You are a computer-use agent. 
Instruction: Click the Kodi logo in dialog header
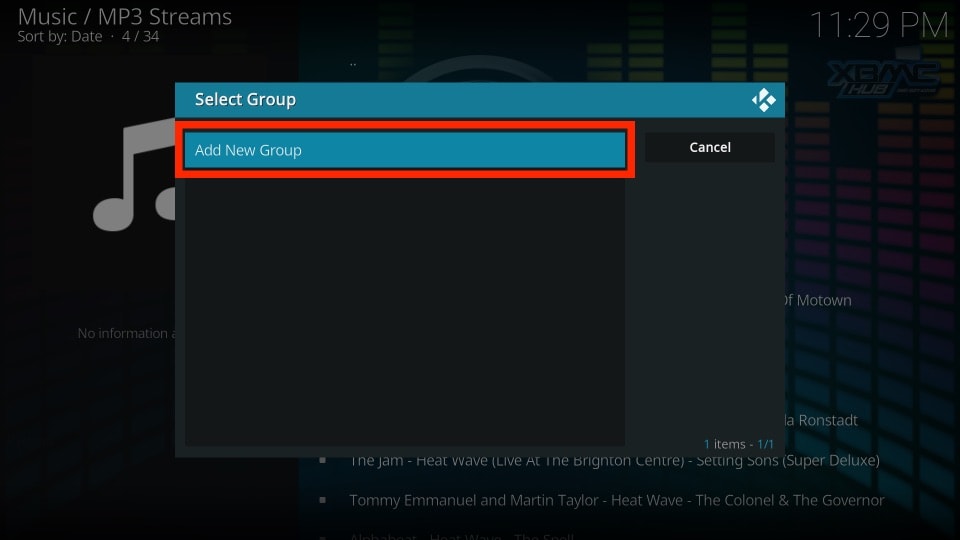pos(764,100)
